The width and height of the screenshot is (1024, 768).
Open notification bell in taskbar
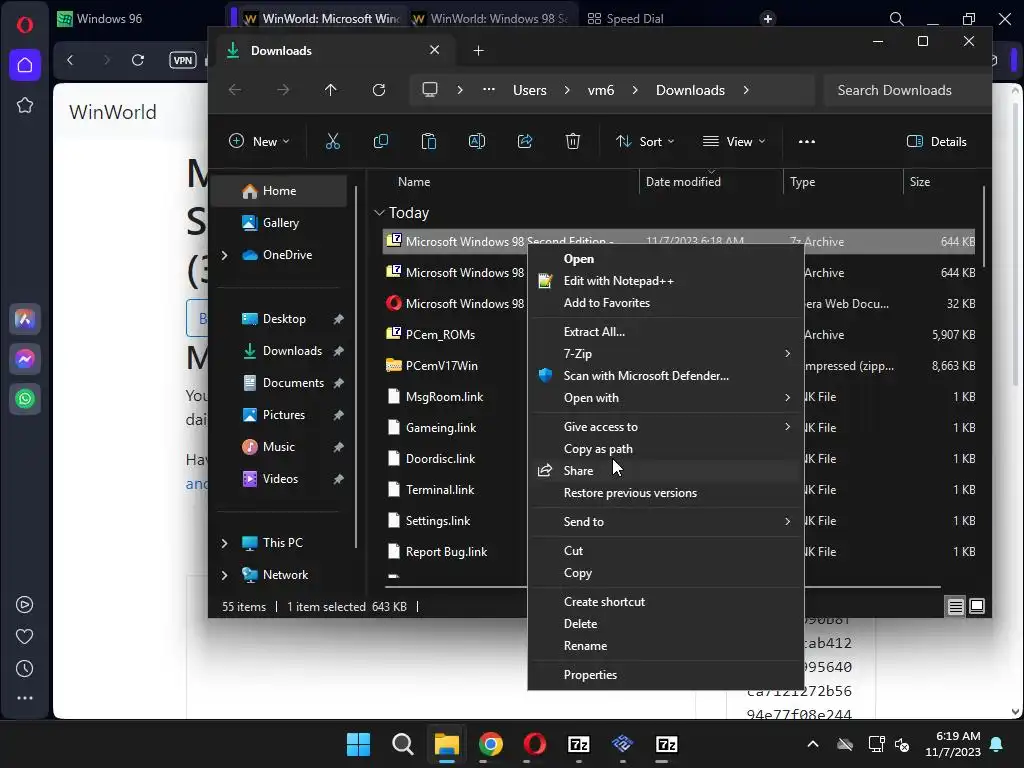coord(997,744)
